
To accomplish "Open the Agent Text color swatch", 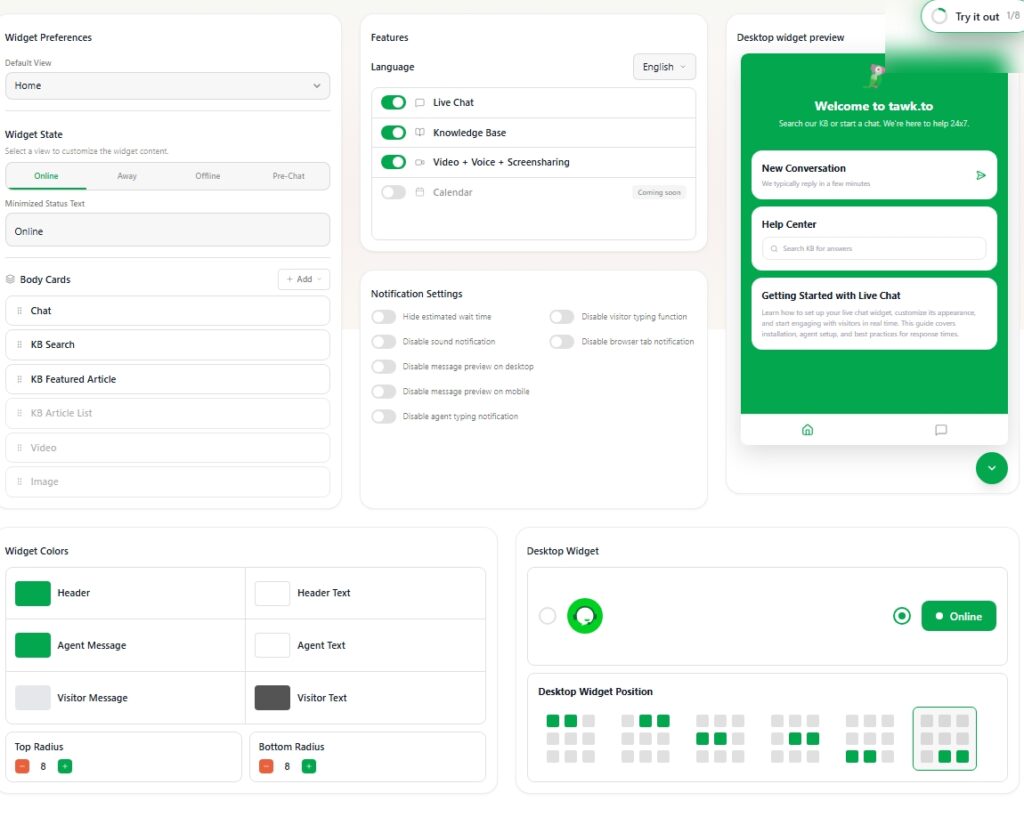I will tap(272, 645).
